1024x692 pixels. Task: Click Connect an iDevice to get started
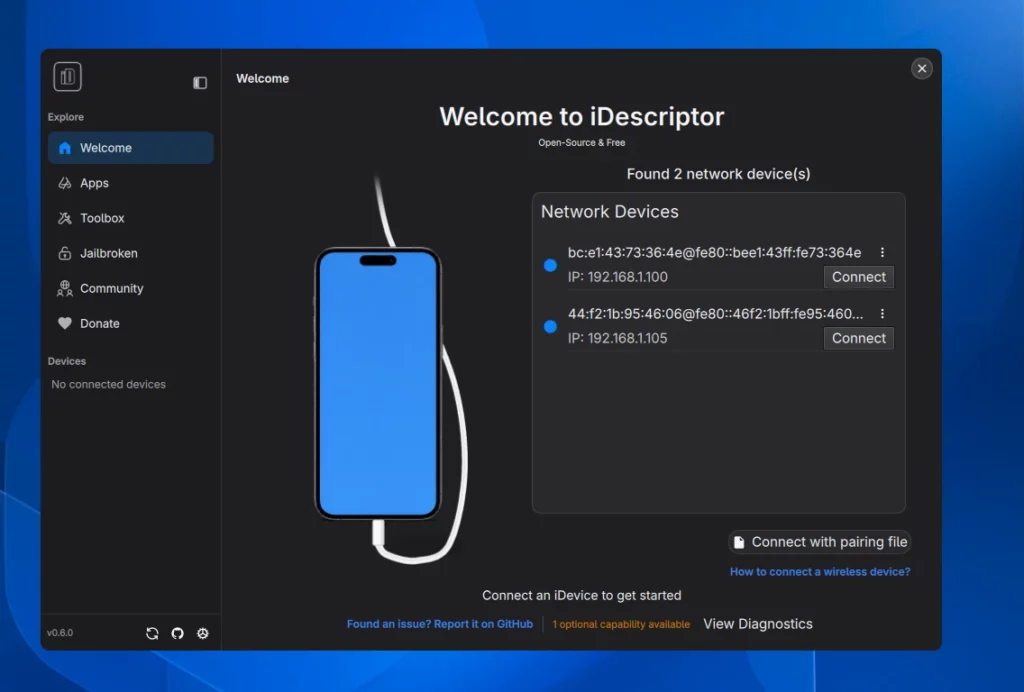click(x=581, y=595)
